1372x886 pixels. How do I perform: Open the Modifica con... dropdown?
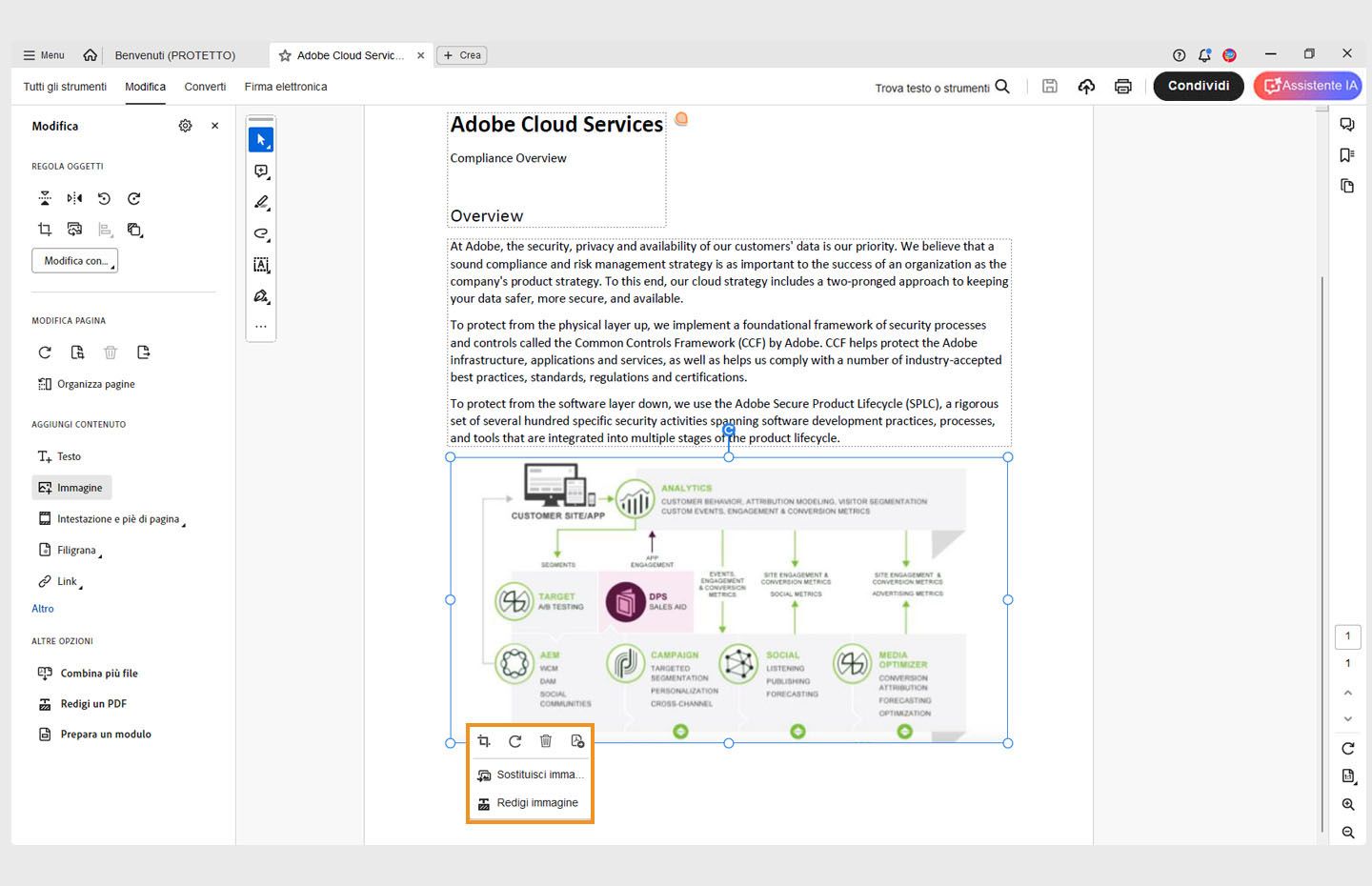click(74, 260)
